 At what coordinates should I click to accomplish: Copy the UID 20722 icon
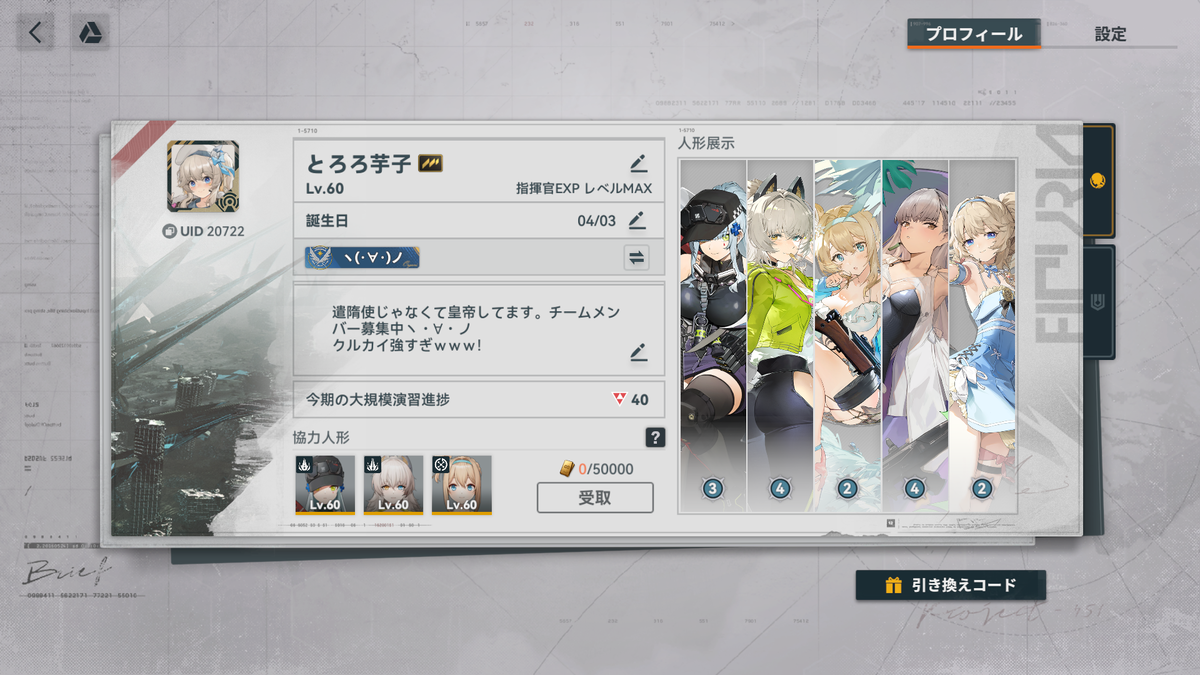coord(170,231)
